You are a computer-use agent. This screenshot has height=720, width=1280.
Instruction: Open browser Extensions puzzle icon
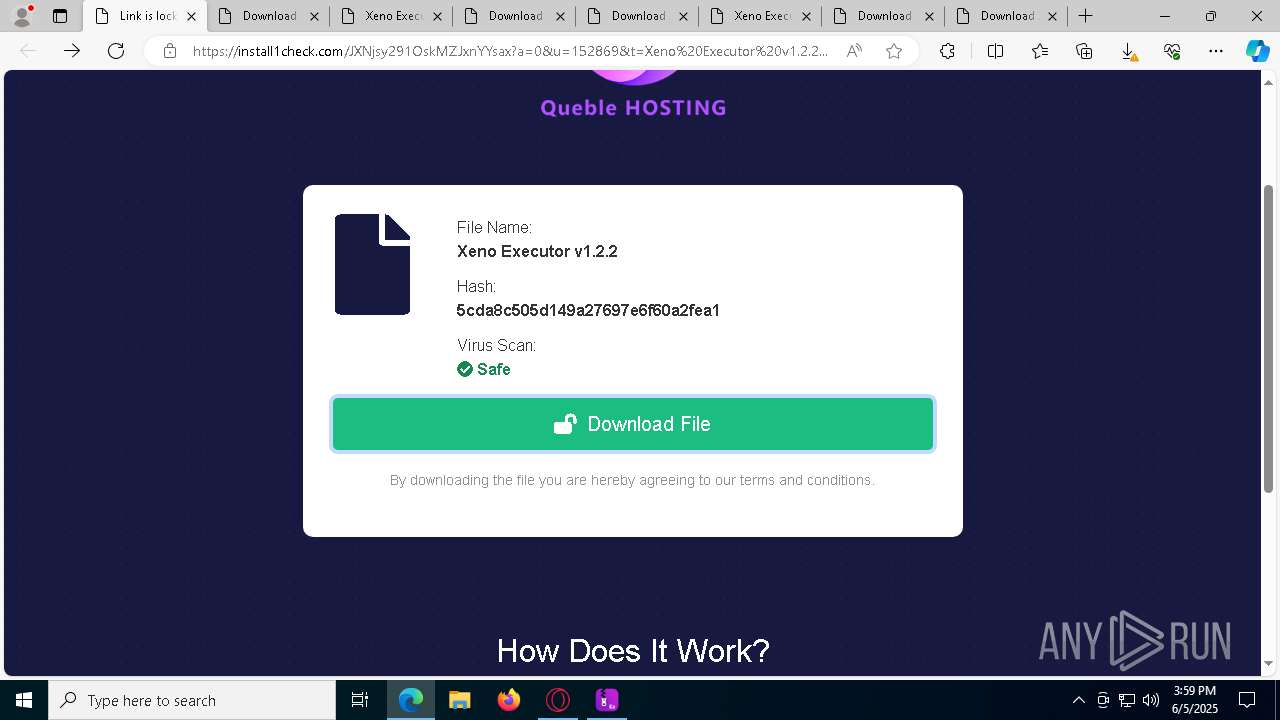947,51
